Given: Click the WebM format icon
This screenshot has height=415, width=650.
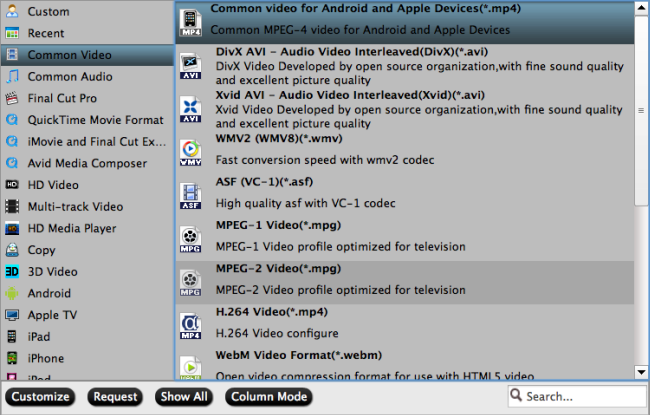Looking at the screenshot, I should (191, 368).
